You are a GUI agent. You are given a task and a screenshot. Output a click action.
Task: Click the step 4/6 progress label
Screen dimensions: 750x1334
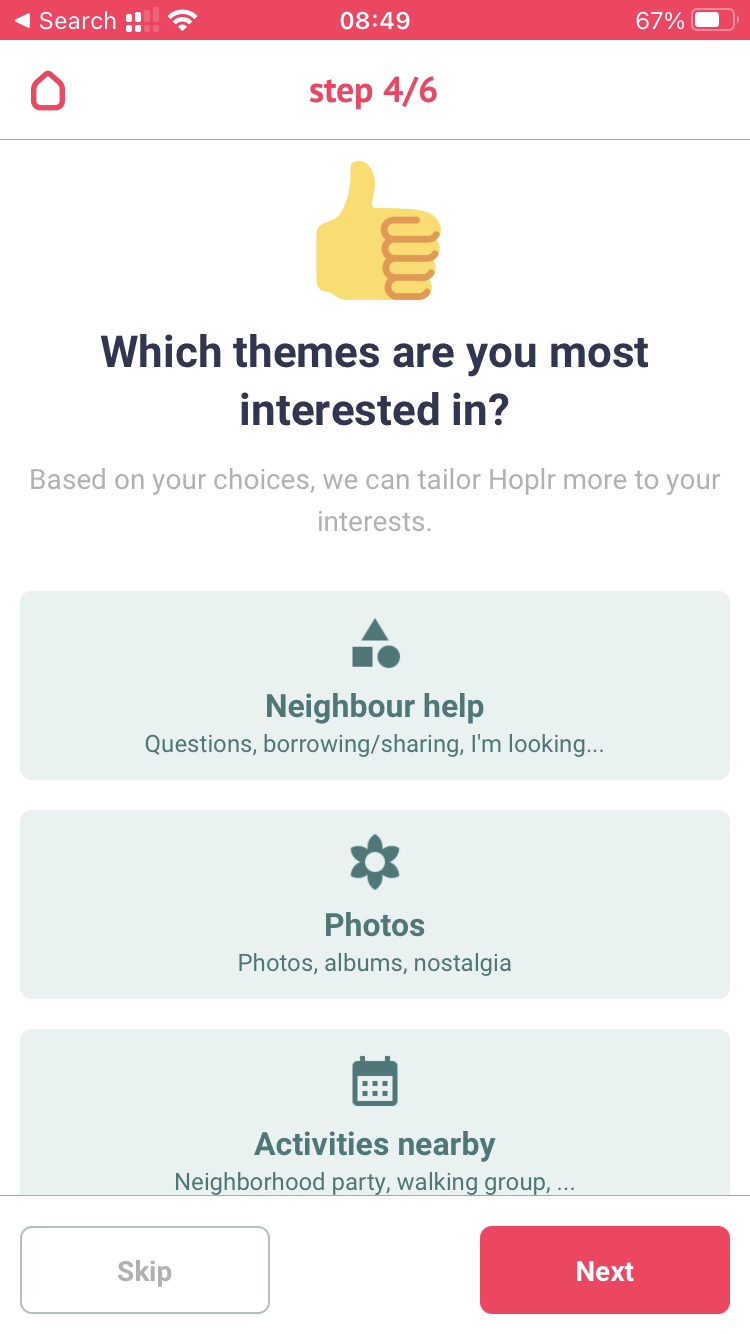point(373,91)
